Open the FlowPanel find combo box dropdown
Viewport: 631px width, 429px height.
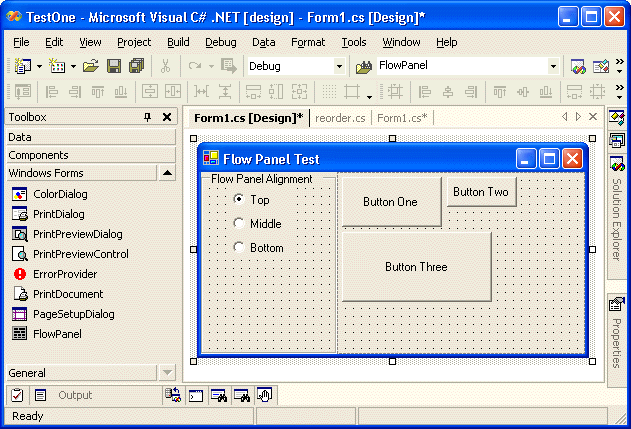(x=553, y=66)
